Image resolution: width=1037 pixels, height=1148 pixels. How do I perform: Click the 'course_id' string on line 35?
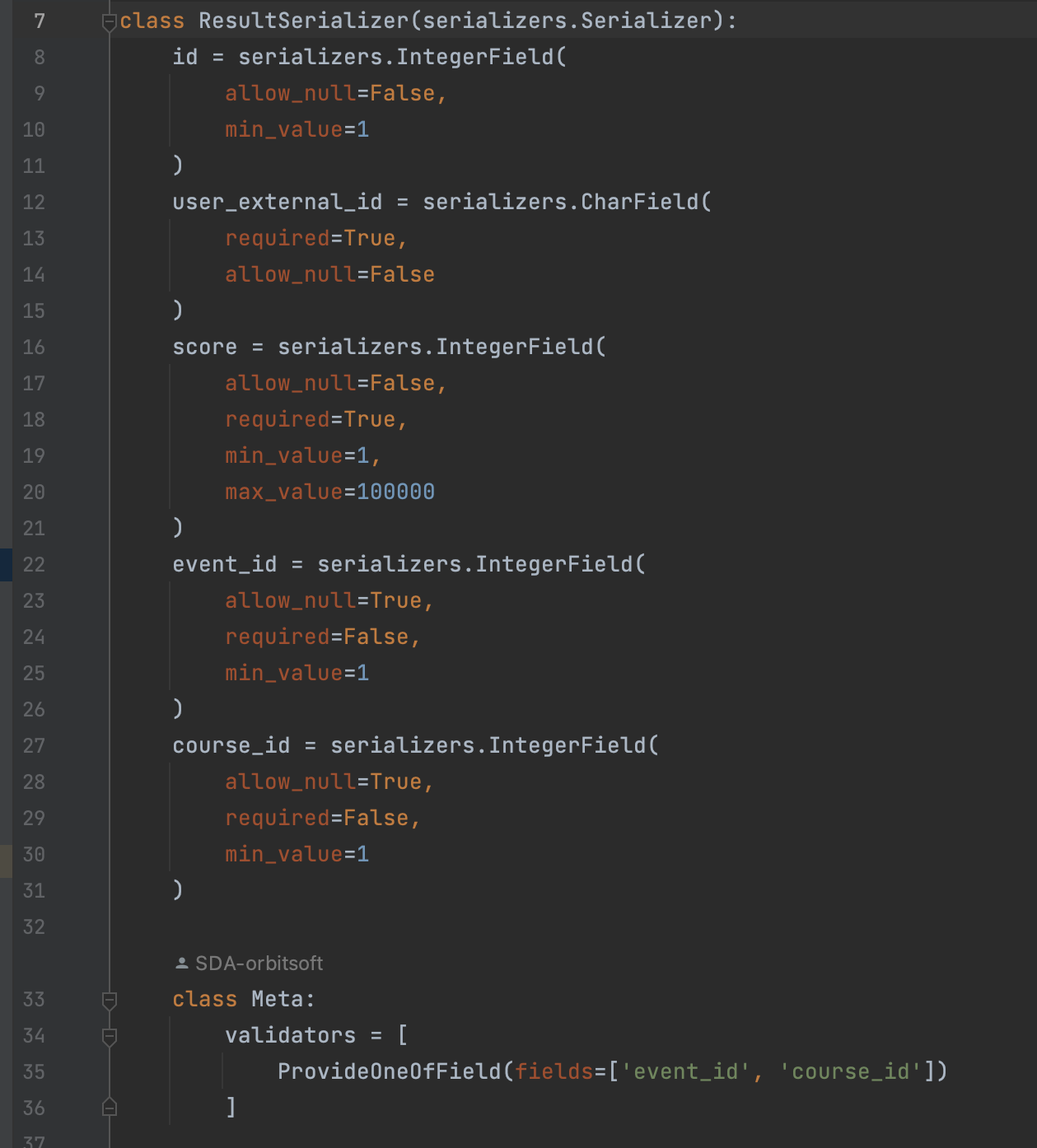[851, 1072]
